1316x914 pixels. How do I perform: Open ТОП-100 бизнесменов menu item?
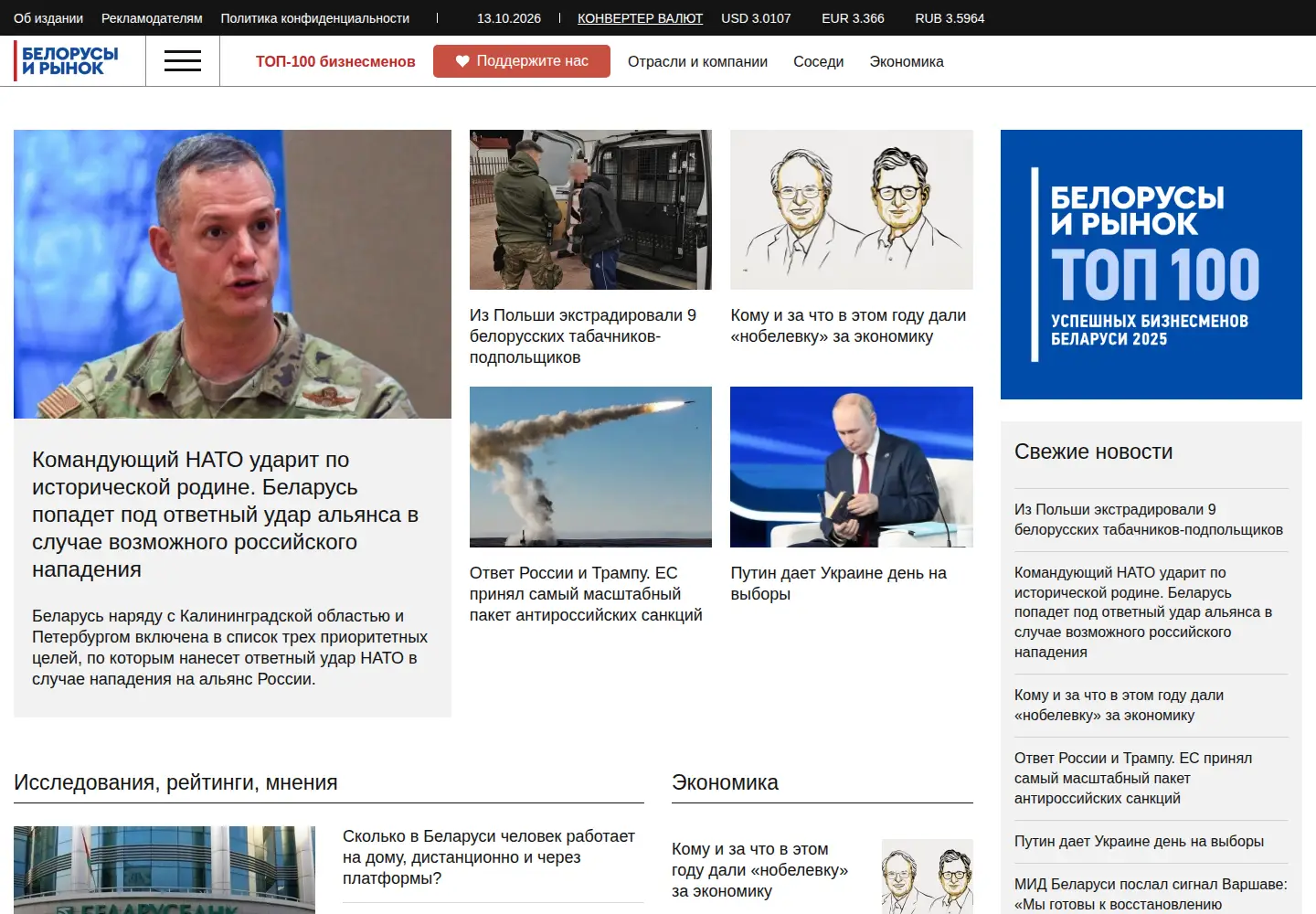click(335, 61)
